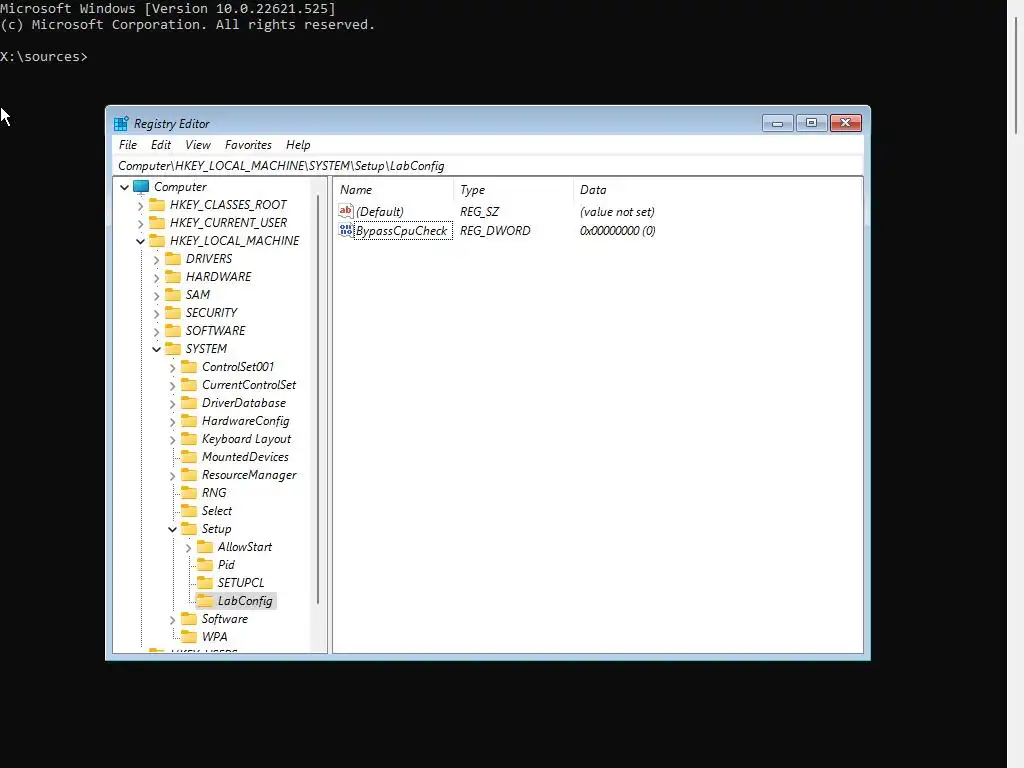This screenshot has height=768, width=1024.
Task: Click the ControlSet001 folder icon
Action: (189, 367)
